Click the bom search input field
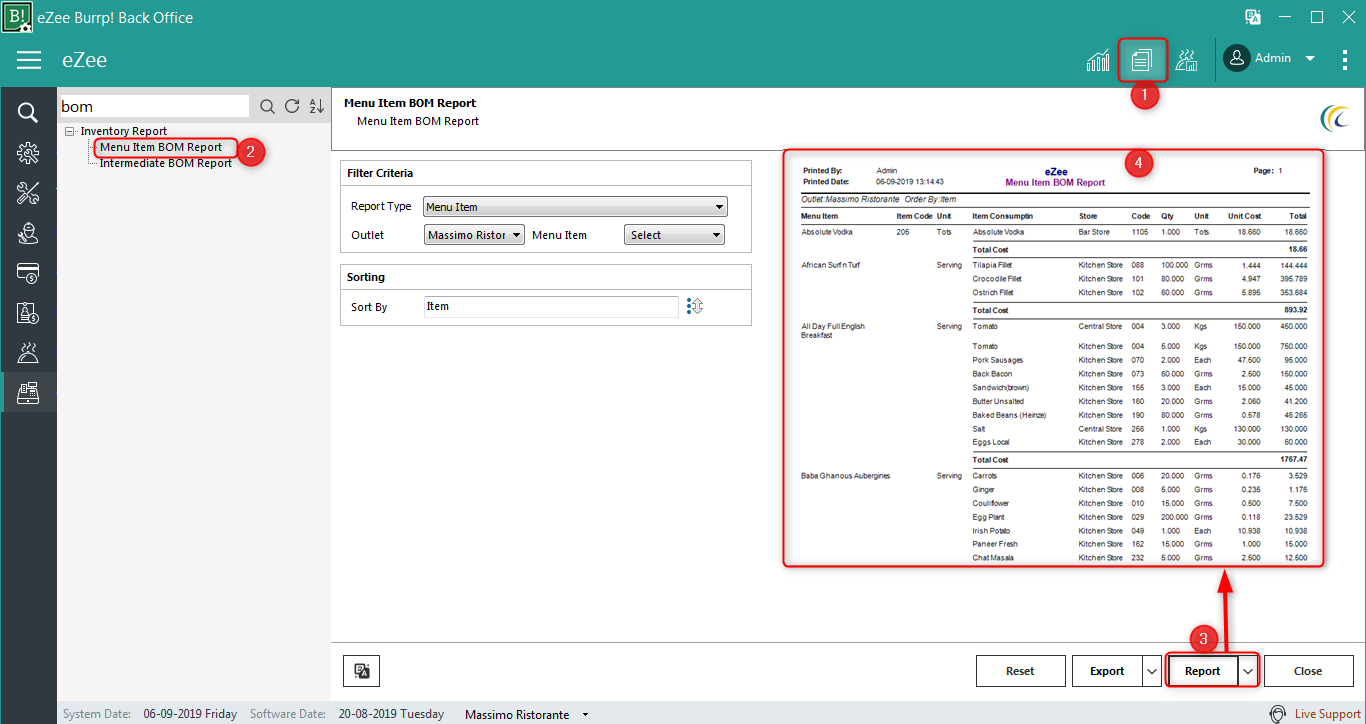The width and height of the screenshot is (1366, 724). 154,107
